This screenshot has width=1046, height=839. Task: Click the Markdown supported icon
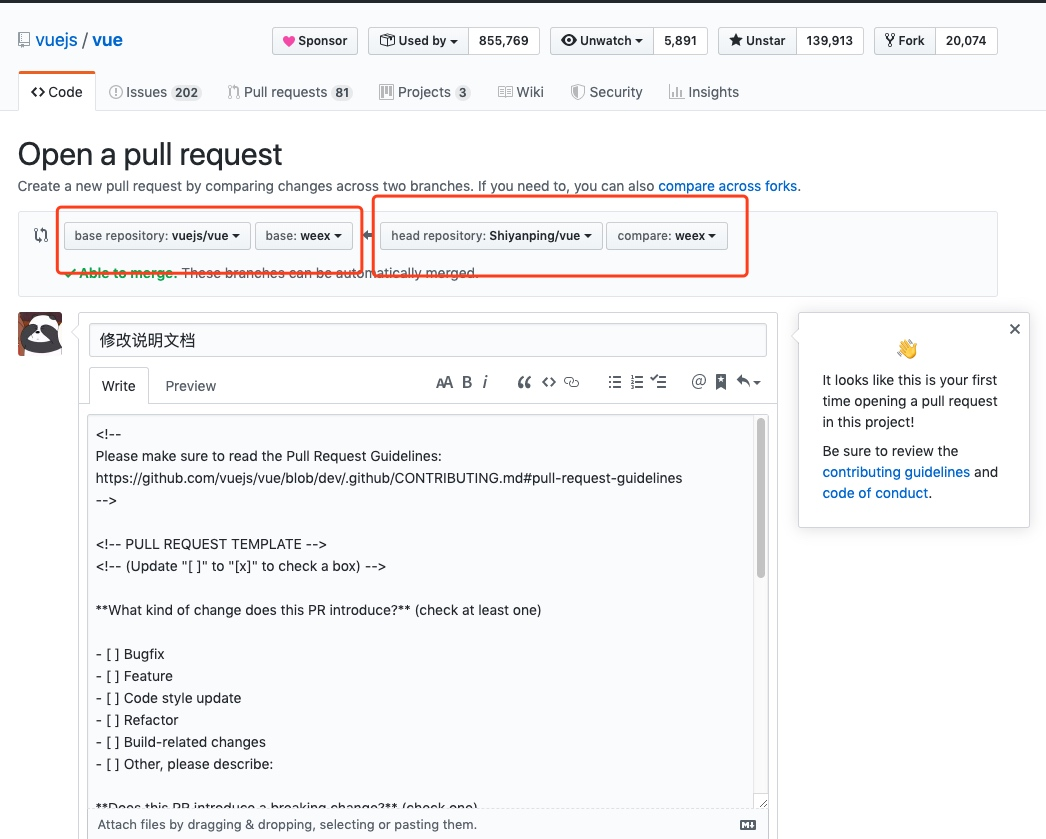click(748, 825)
